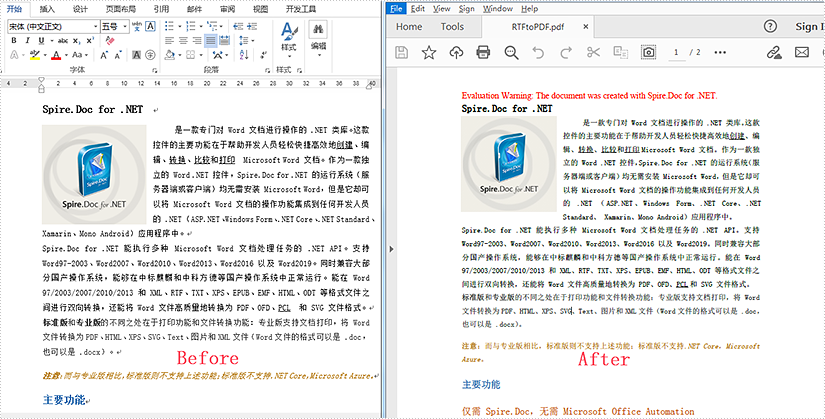
Task: Open Find text magnifier in Acrobat
Action: coord(511,52)
